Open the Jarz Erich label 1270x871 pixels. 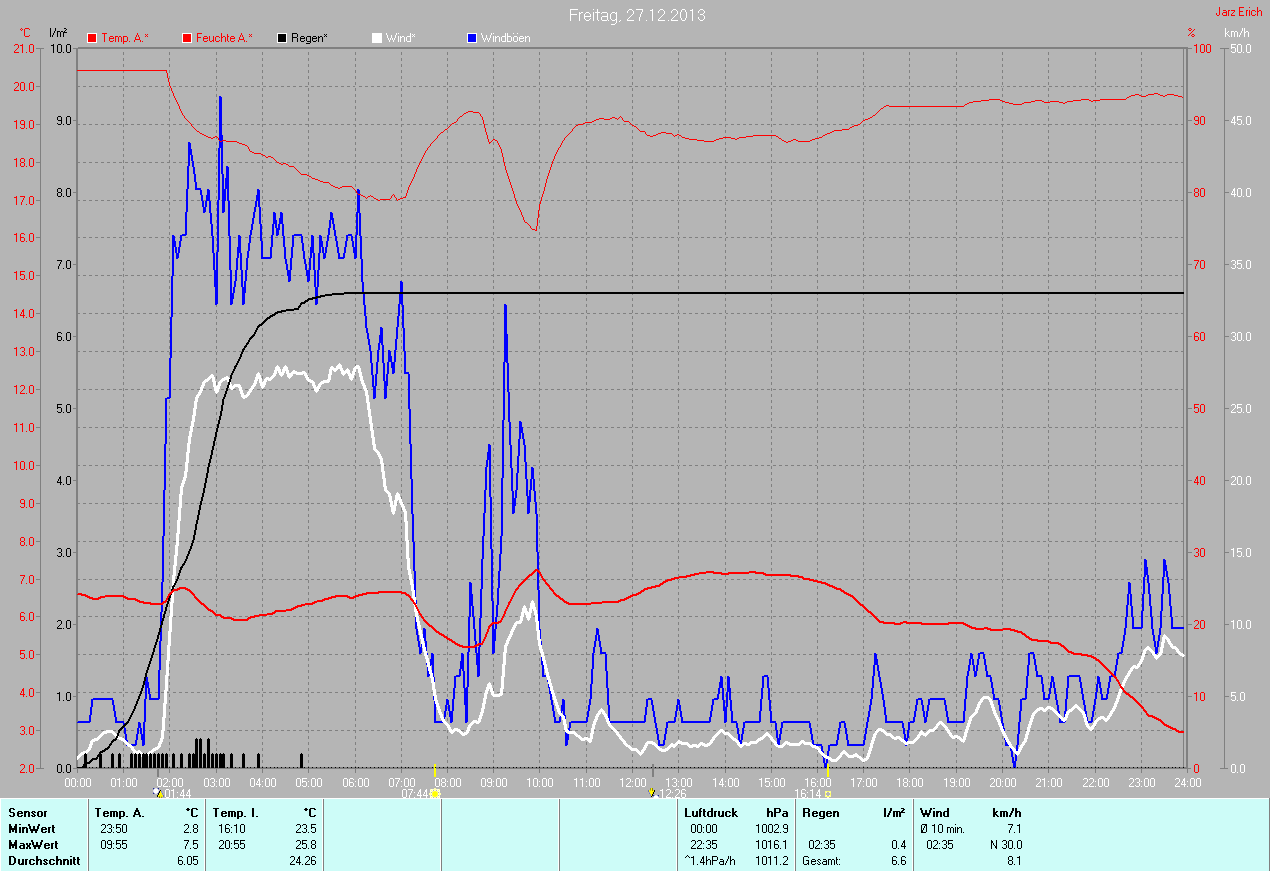click(1238, 13)
